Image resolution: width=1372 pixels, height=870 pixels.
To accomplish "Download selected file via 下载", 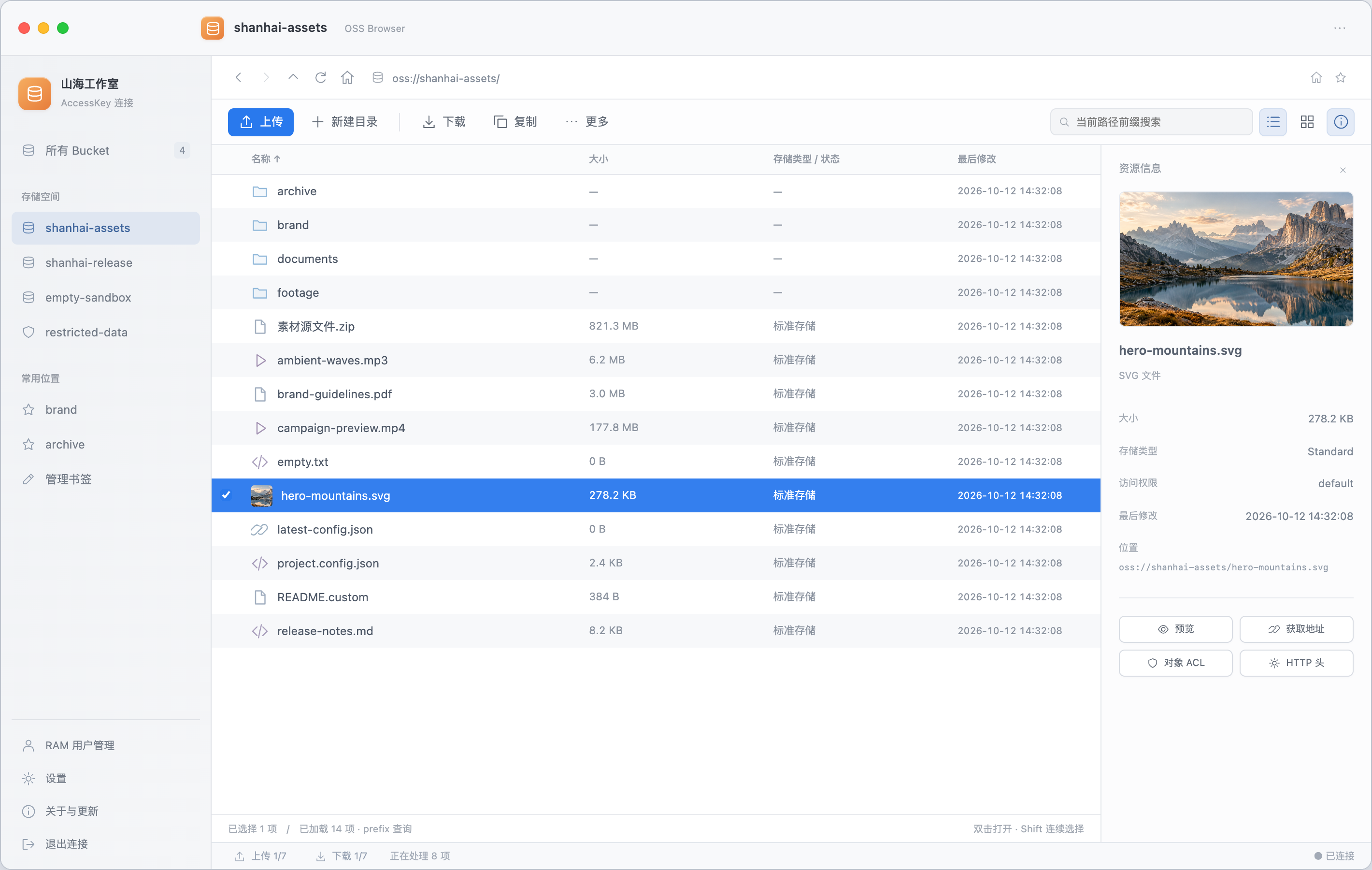I will (444, 122).
